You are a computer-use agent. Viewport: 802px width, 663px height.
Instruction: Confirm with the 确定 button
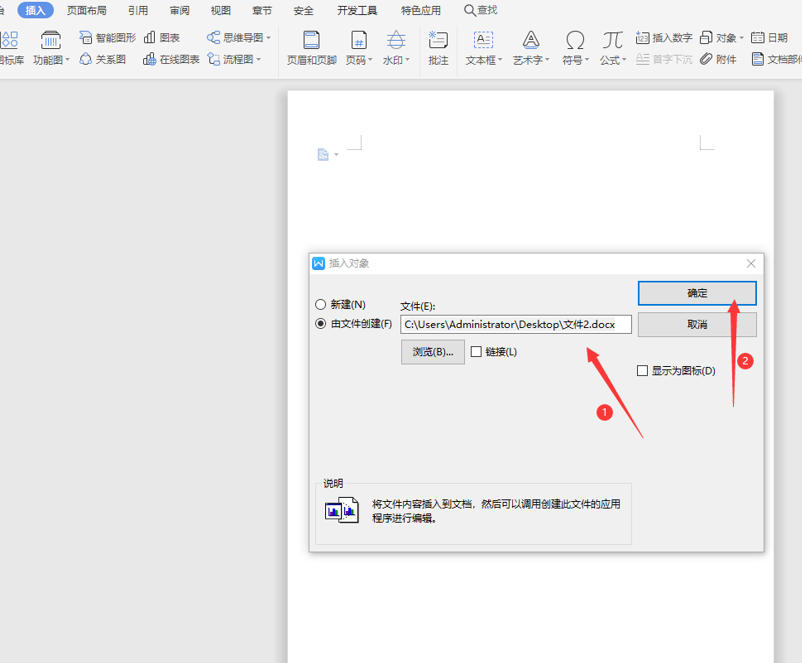coord(697,293)
